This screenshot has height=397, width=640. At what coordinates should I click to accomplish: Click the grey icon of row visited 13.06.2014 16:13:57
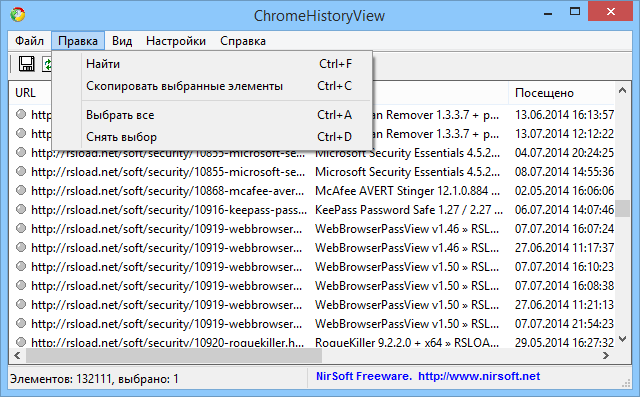[x=21, y=114]
